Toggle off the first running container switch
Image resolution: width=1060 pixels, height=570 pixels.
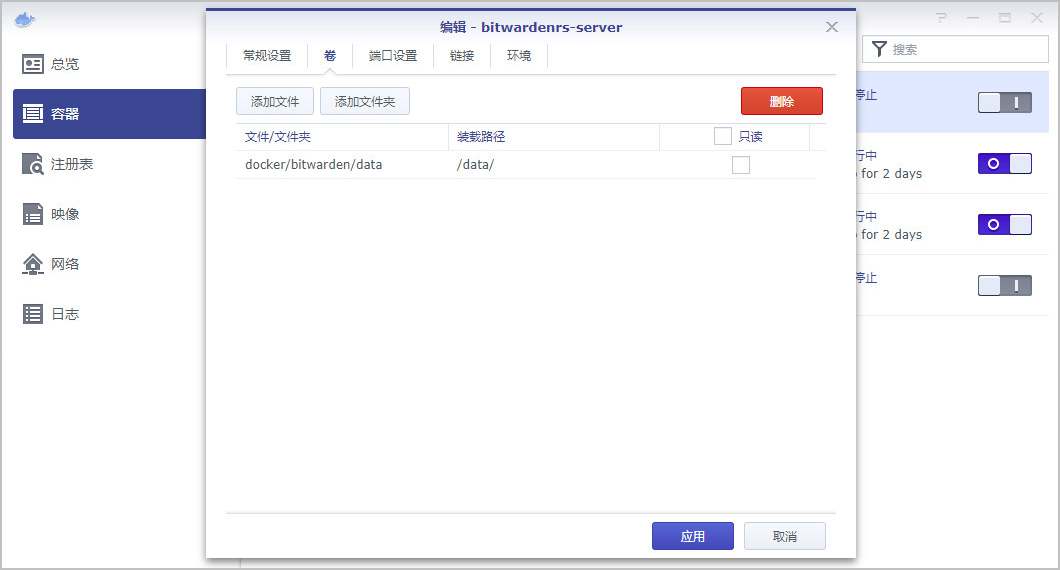click(x=1005, y=164)
